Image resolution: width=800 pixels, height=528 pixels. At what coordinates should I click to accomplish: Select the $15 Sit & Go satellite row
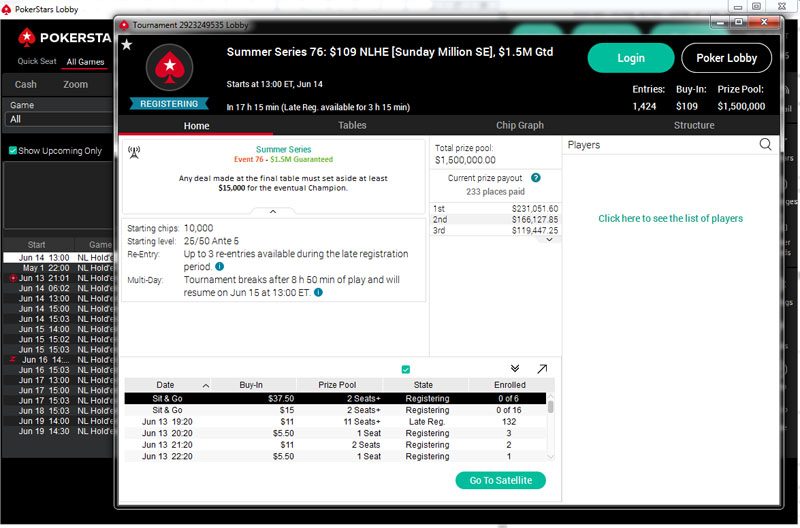point(335,410)
